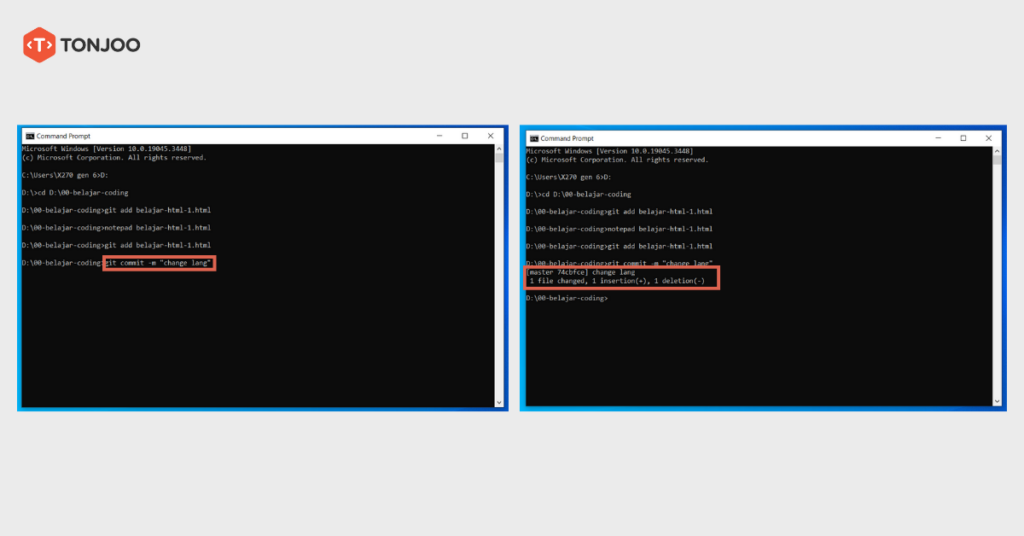Click highlighted "1 file changed" output line
The image size is (1024, 536).
[x=617, y=281]
